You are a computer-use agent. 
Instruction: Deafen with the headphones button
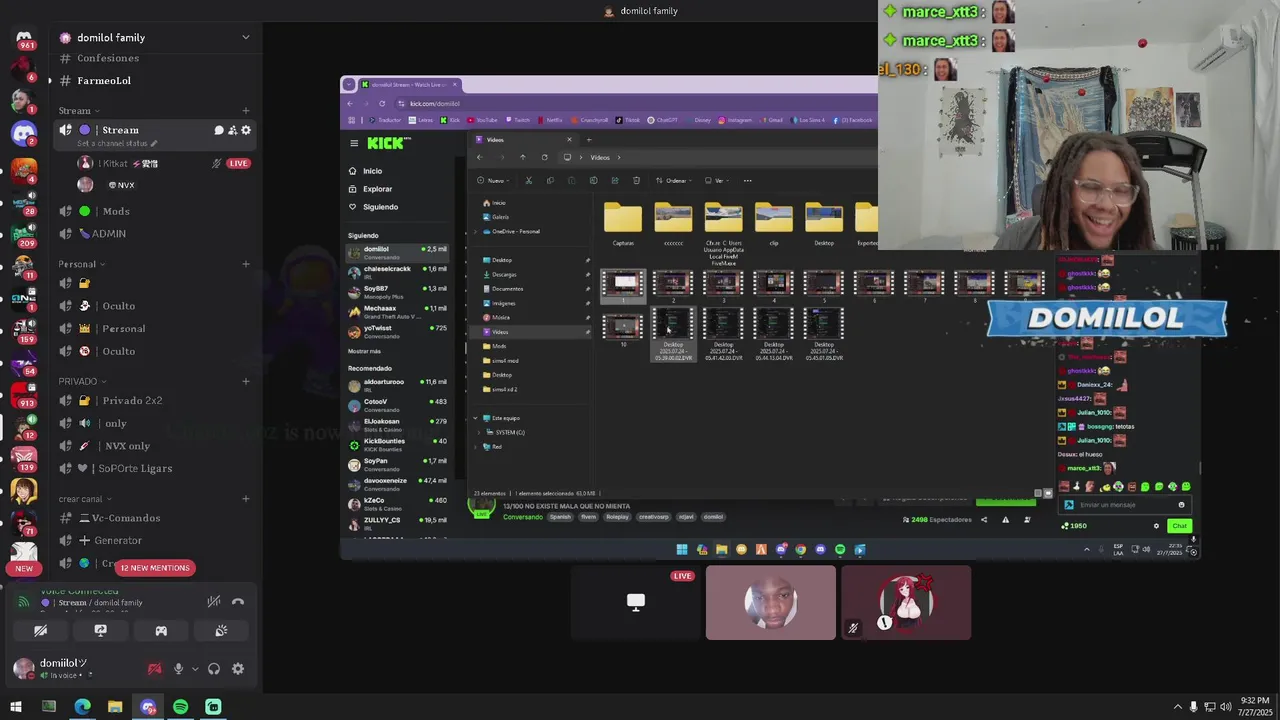213,669
